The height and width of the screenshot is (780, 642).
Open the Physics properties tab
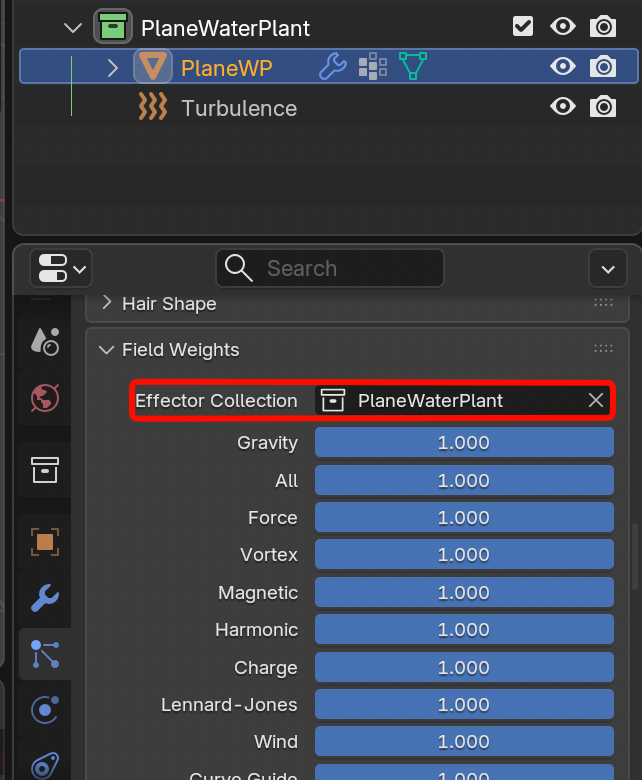[x=44, y=711]
